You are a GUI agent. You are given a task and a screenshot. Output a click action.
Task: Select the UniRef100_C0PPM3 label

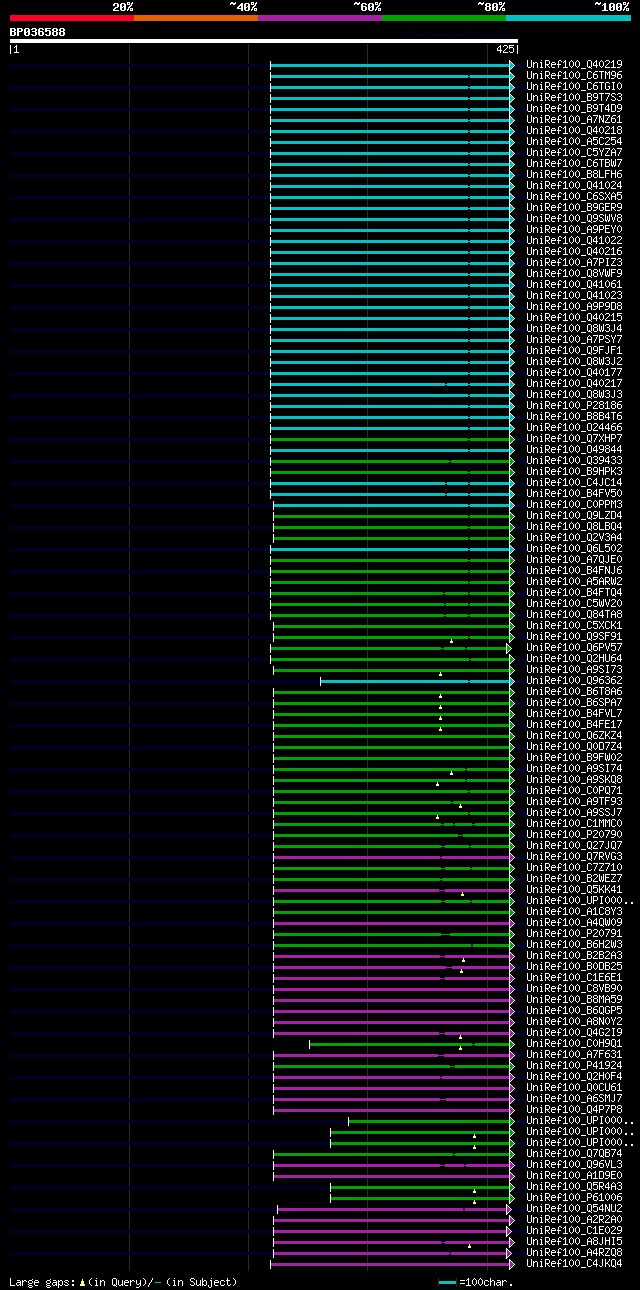click(574, 505)
